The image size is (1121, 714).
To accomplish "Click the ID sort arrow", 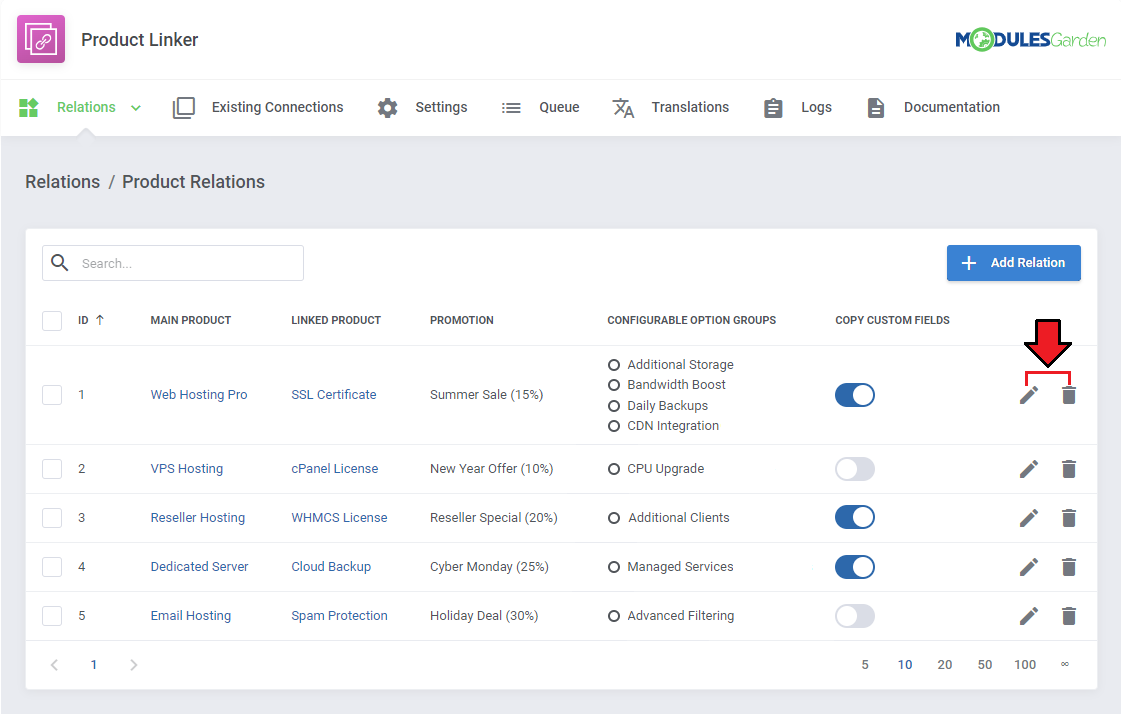I will pyautogui.click(x=99, y=320).
